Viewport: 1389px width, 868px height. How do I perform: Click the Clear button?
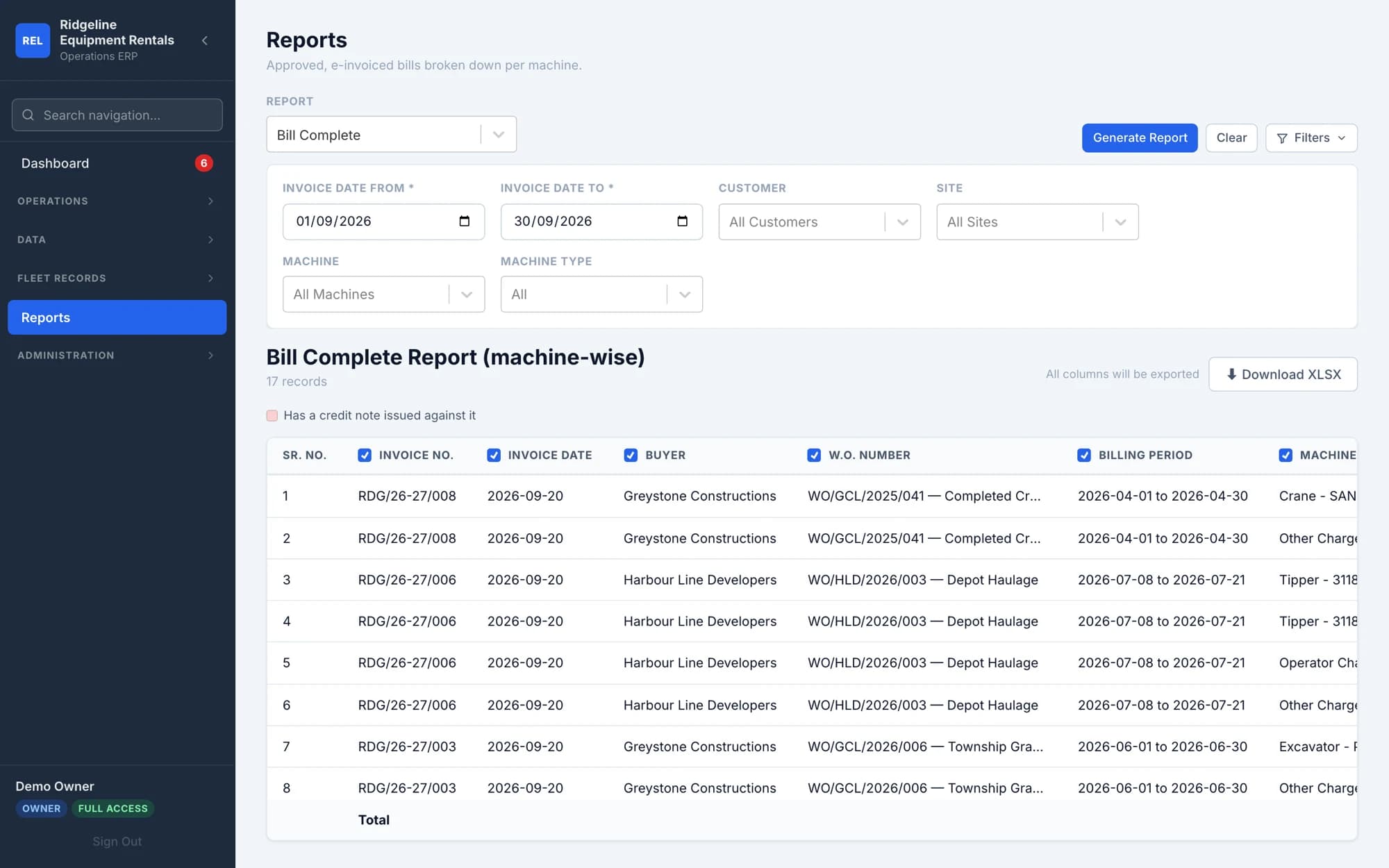pos(1231,138)
